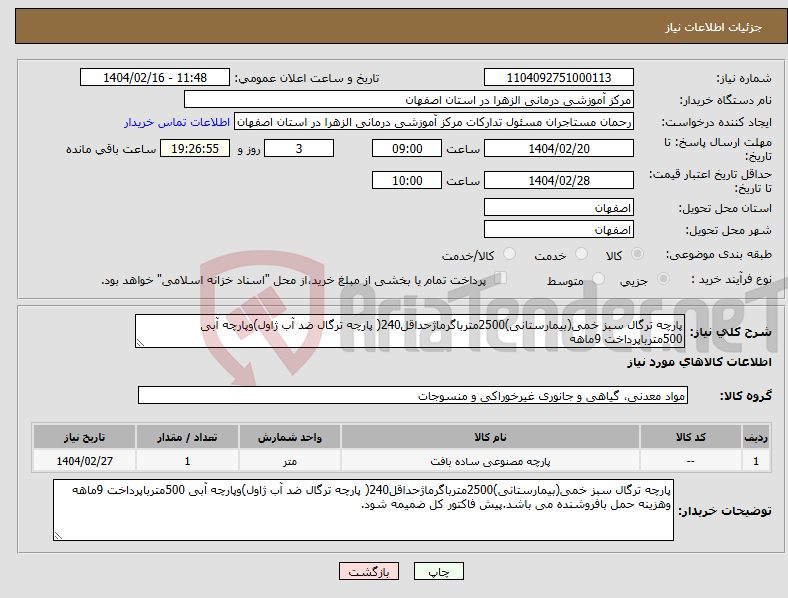The width and height of the screenshot is (788, 598).
Task: Click the price validity time 10:00 field
Action: 407,180
